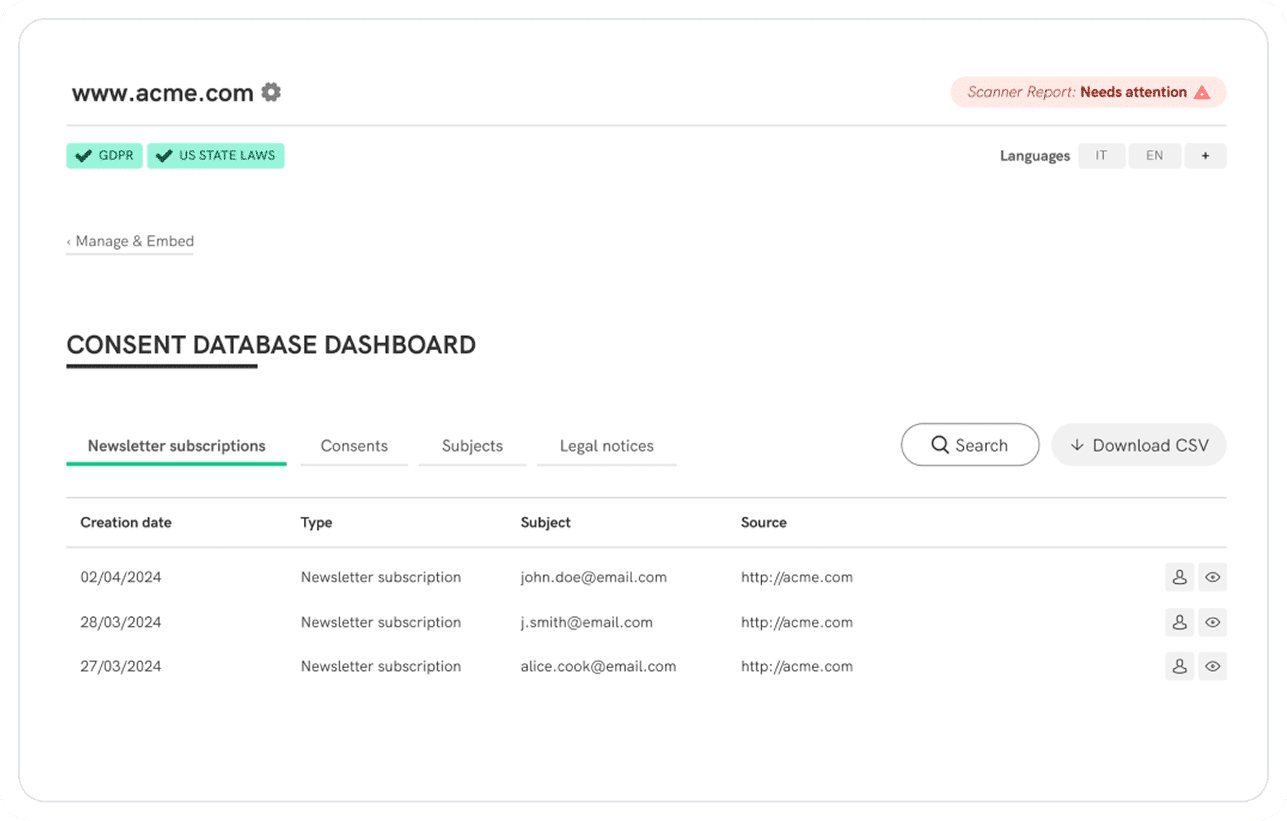Image resolution: width=1287 pixels, height=821 pixels.
Task: View details eye icon for john.doe@email.com row
Action: point(1212,577)
